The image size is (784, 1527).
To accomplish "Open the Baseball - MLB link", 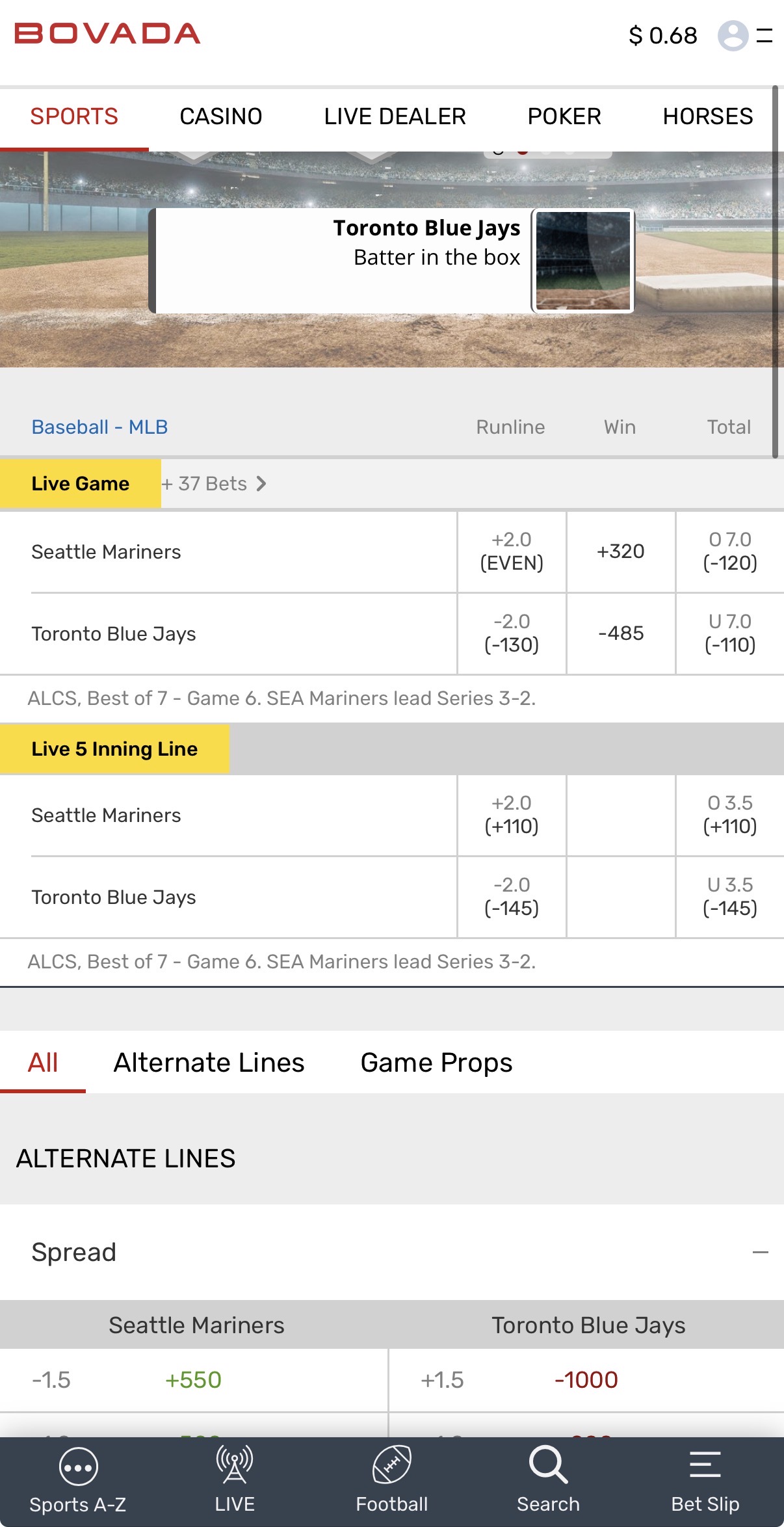I will (99, 427).
